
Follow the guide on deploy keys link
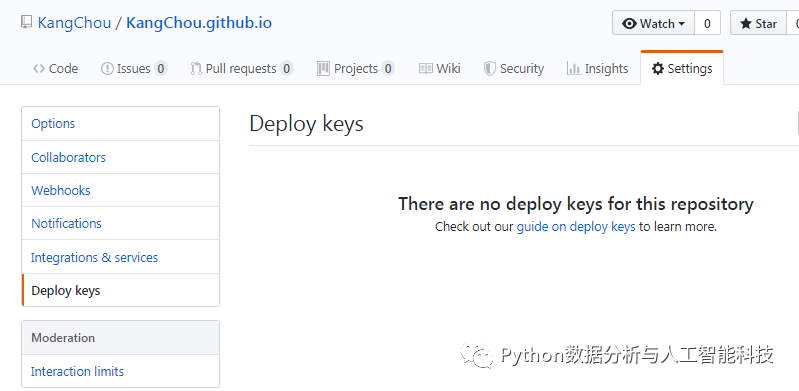click(x=576, y=227)
